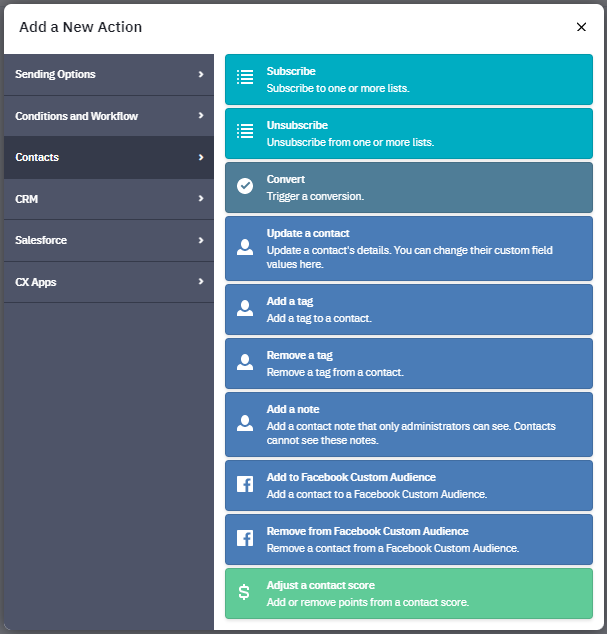
Task: Expand Sending Options chevron arrow
Action: click(x=201, y=74)
